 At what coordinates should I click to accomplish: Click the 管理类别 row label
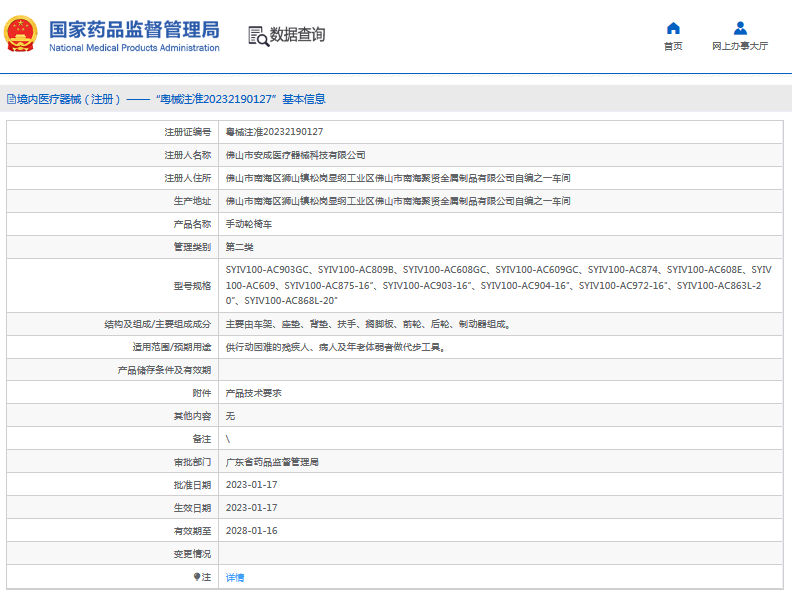point(192,247)
